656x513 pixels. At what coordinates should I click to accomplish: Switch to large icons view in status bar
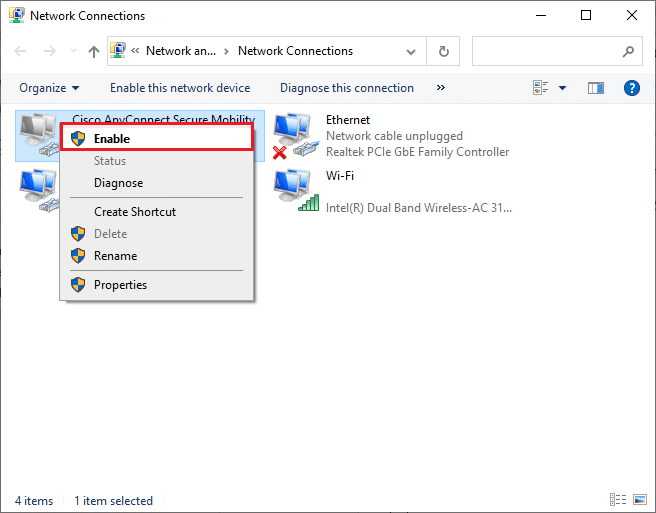tap(640, 499)
